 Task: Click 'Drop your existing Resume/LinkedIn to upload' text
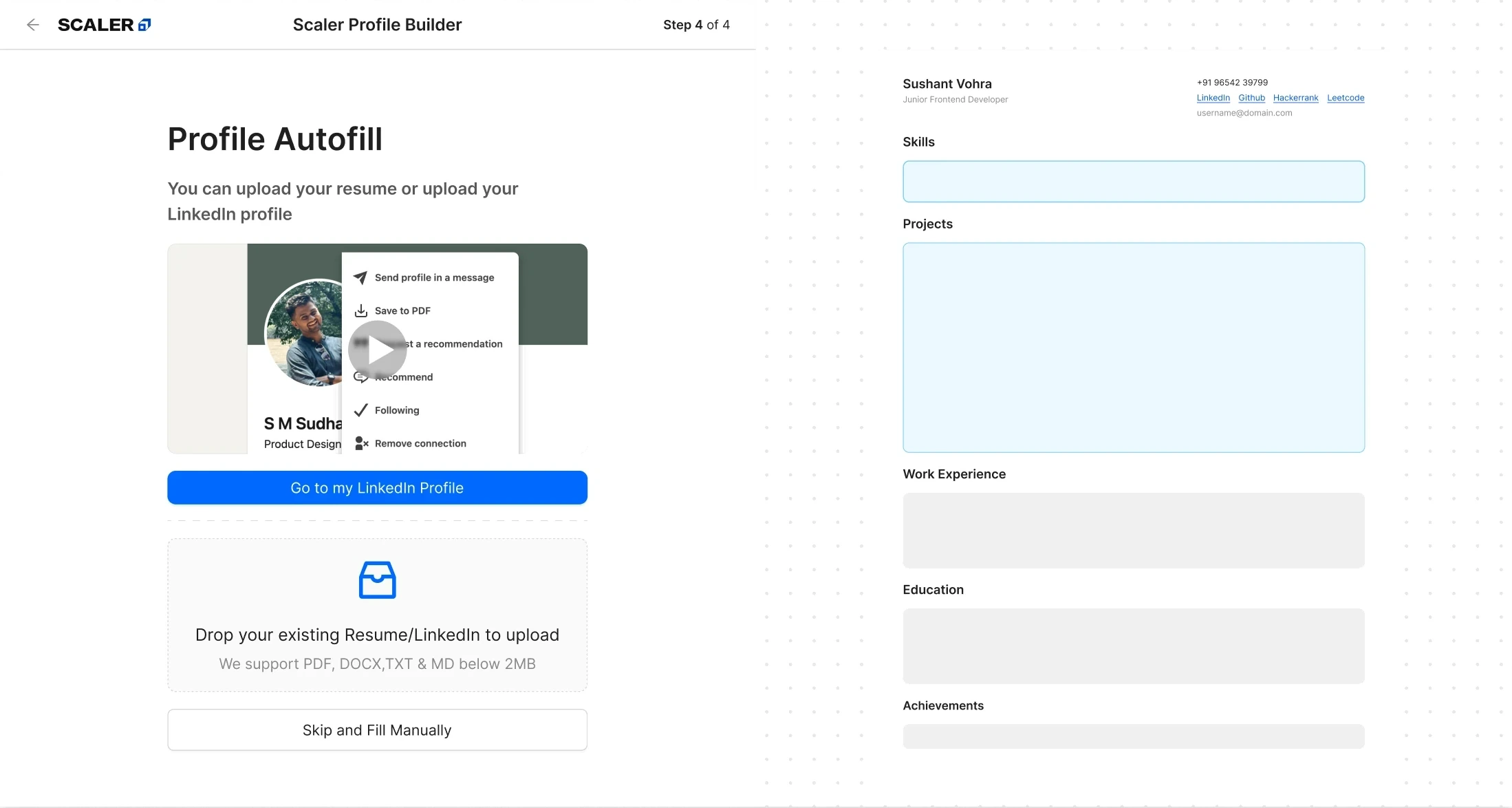[x=377, y=635]
